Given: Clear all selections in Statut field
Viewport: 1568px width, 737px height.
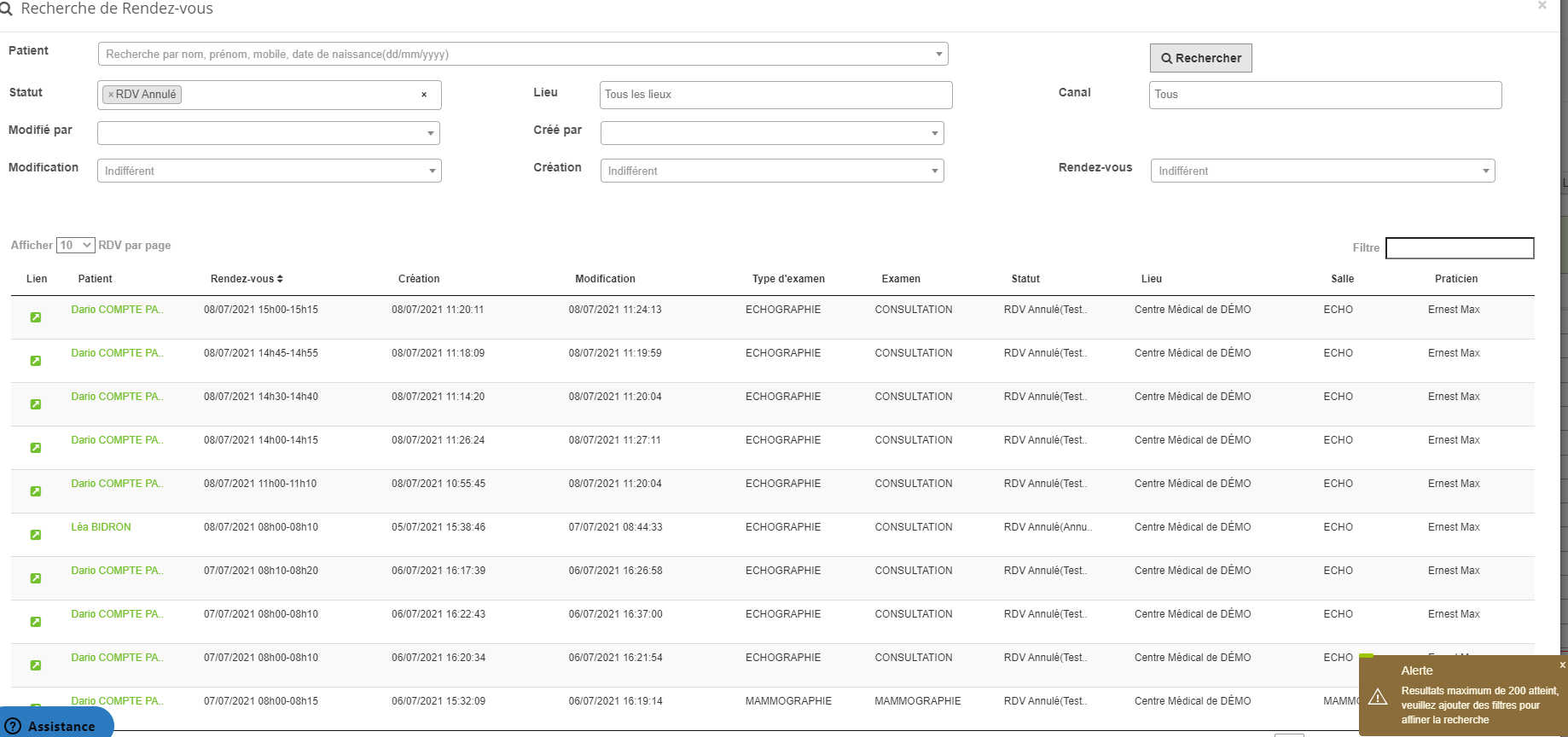Looking at the screenshot, I should point(424,95).
